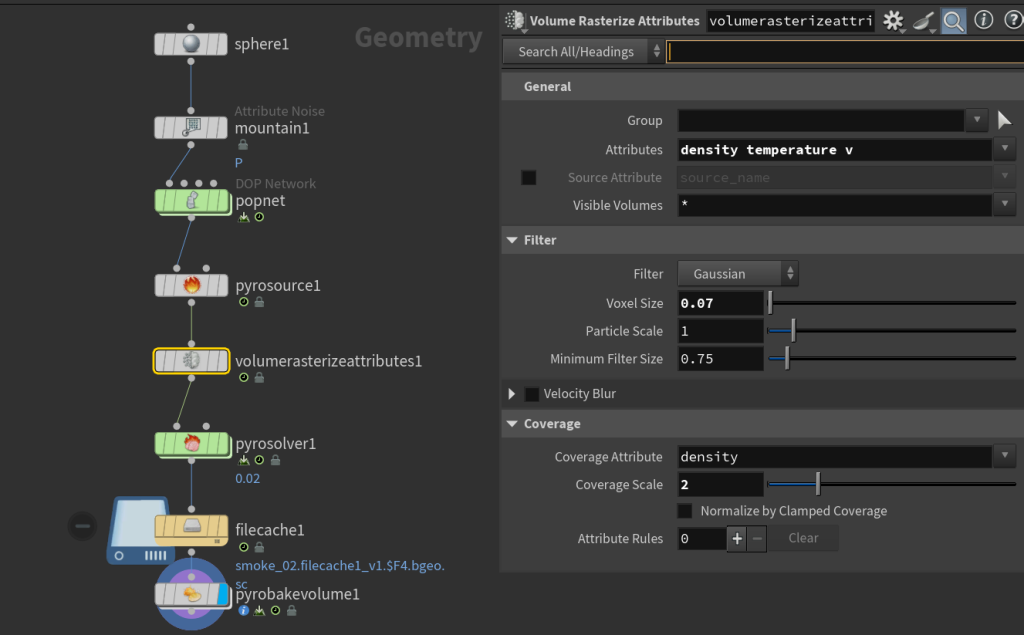Click the Attributes field with density temperature v
This screenshot has height=635, width=1024.
[x=835, y=150]
